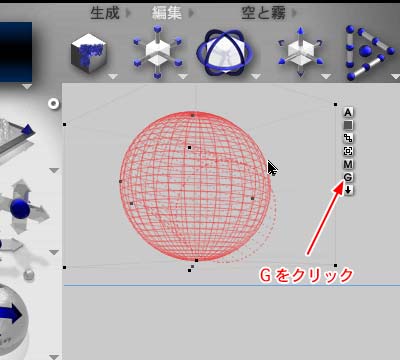Click the gray family color square

point(348,125)
